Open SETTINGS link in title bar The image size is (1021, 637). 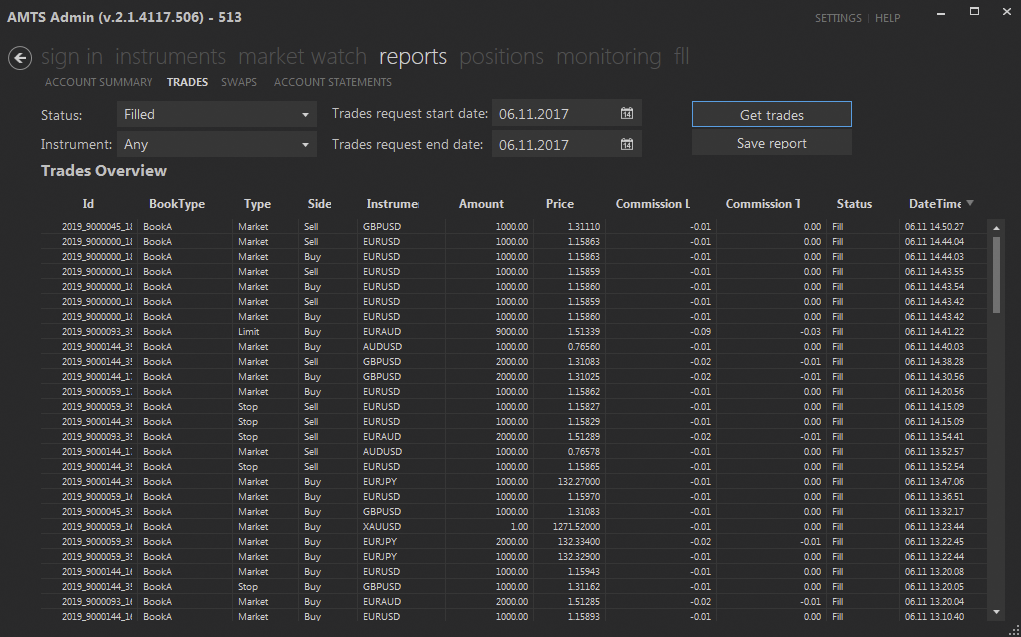(x=838, y=18)
